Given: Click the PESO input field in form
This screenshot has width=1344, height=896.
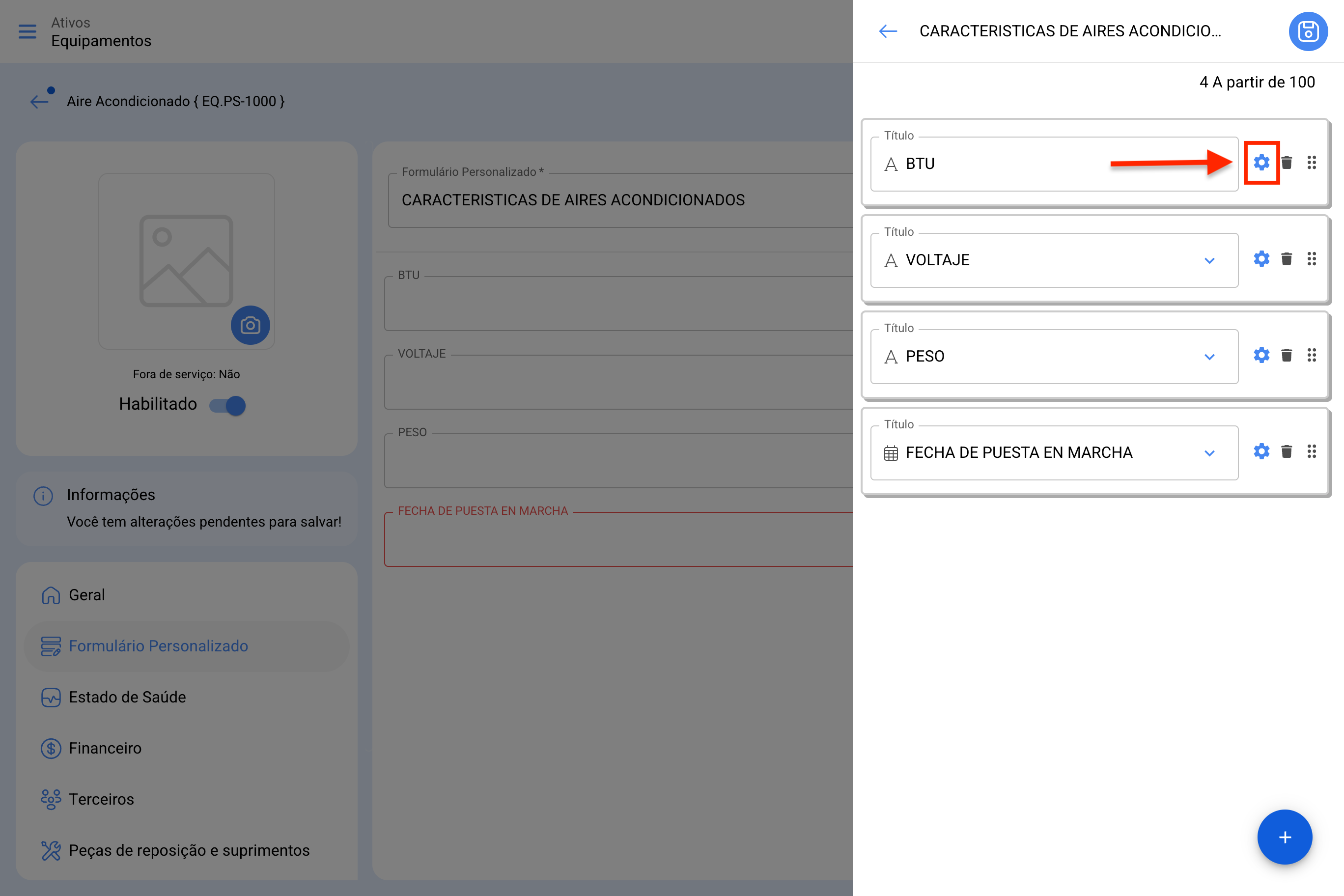Looking at the screenshot, I should pos(618,461).
